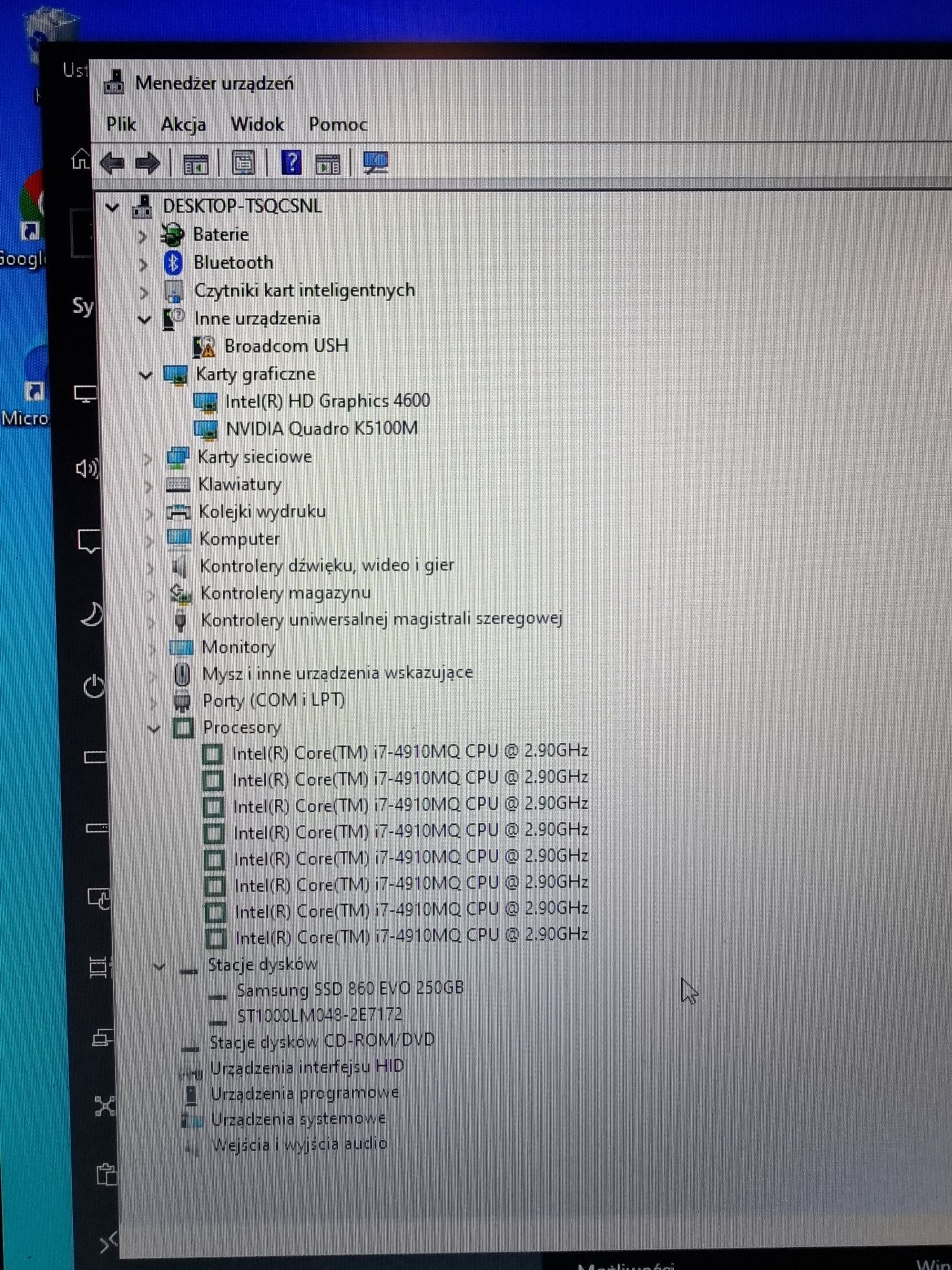Screen dimensions: 952x1270
Task: Select first Intel Core i7-4910MQ processor entry
Action: pyautogui.click(x=410, y=752)
